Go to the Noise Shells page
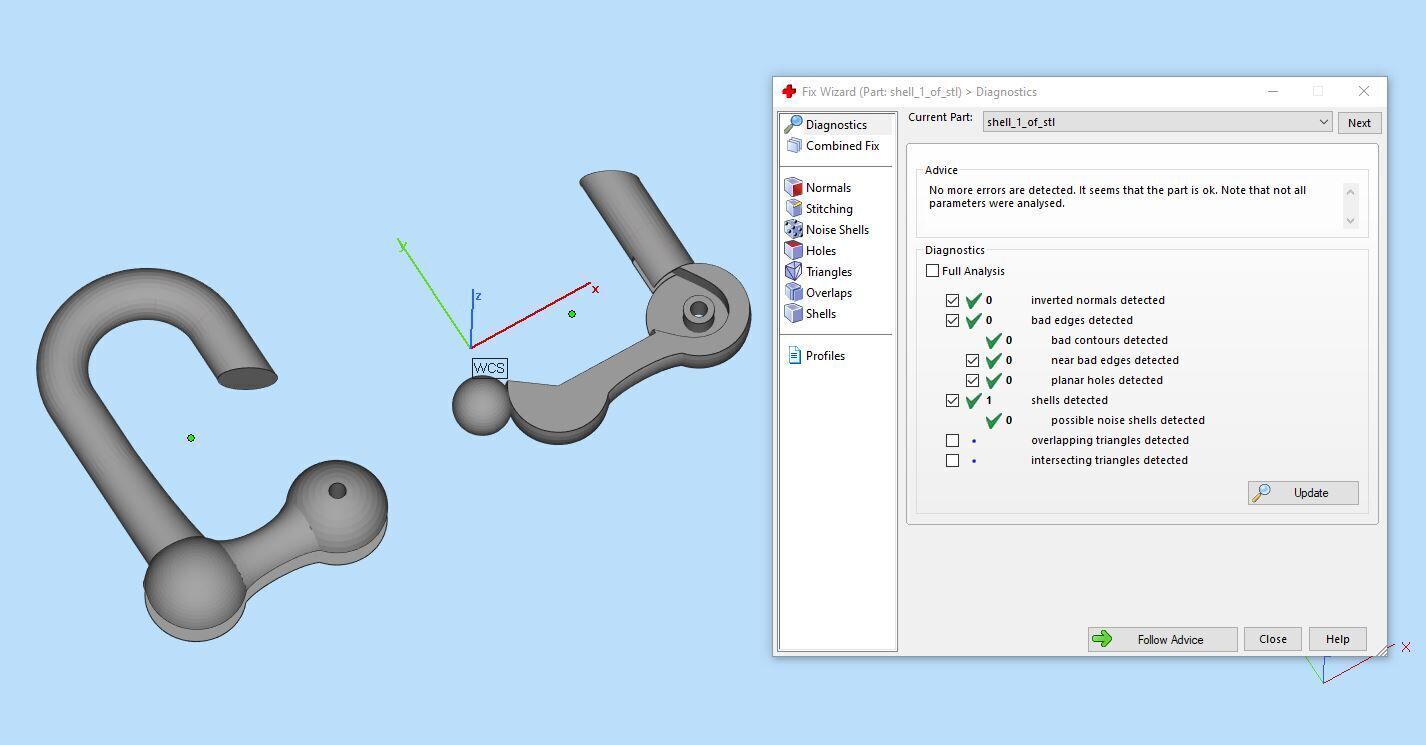Viewport: 1426px width, 745px height. click(837, 230)
